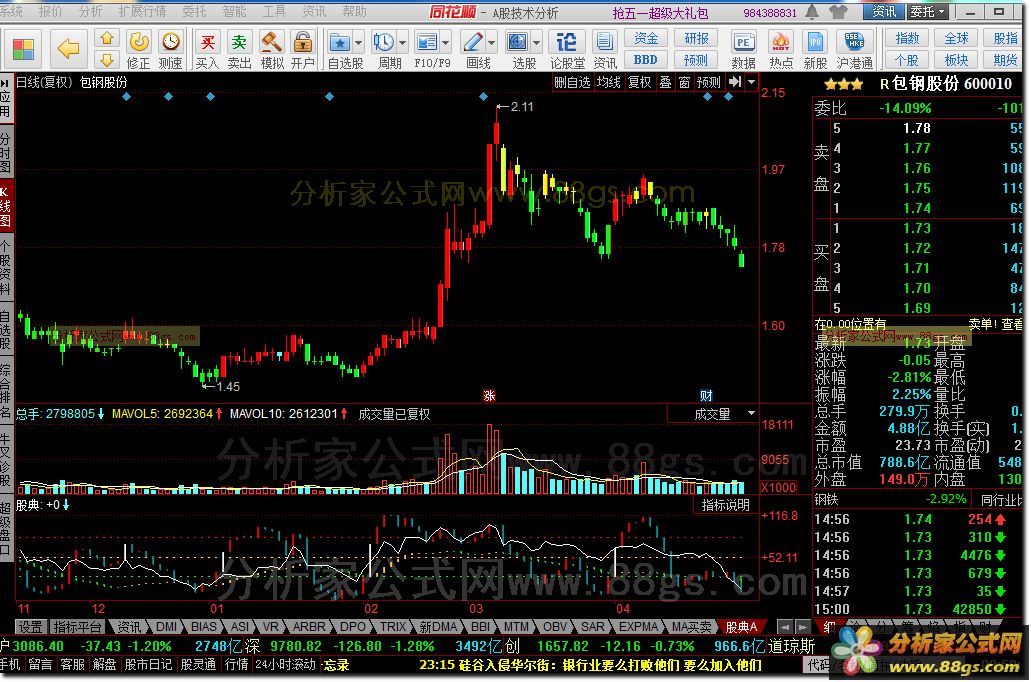Click the BBD button
The height and width of the screenshot is (682, 1031).
click(x=646, y=60)
